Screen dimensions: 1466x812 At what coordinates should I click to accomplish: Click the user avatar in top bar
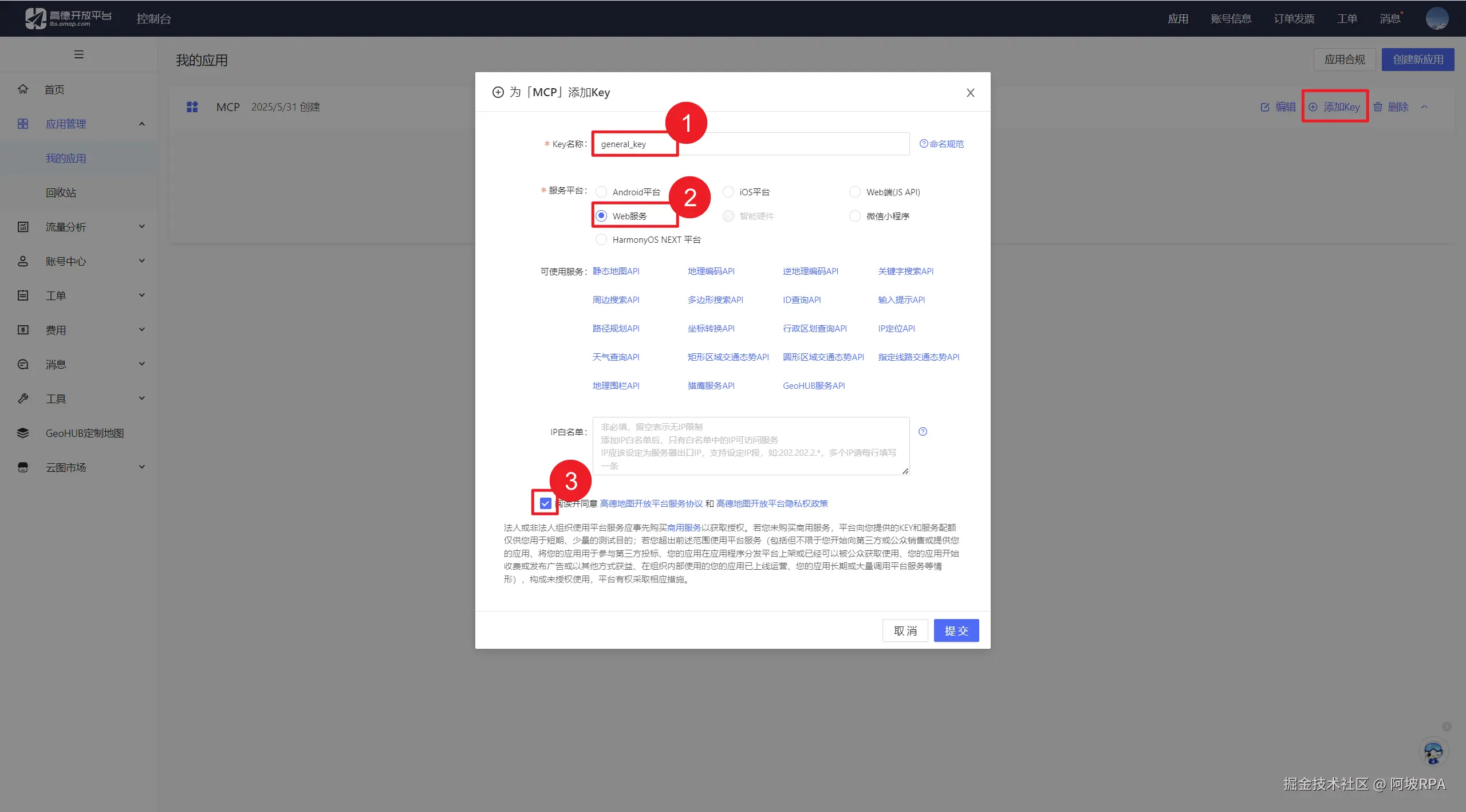(1437, 18)
